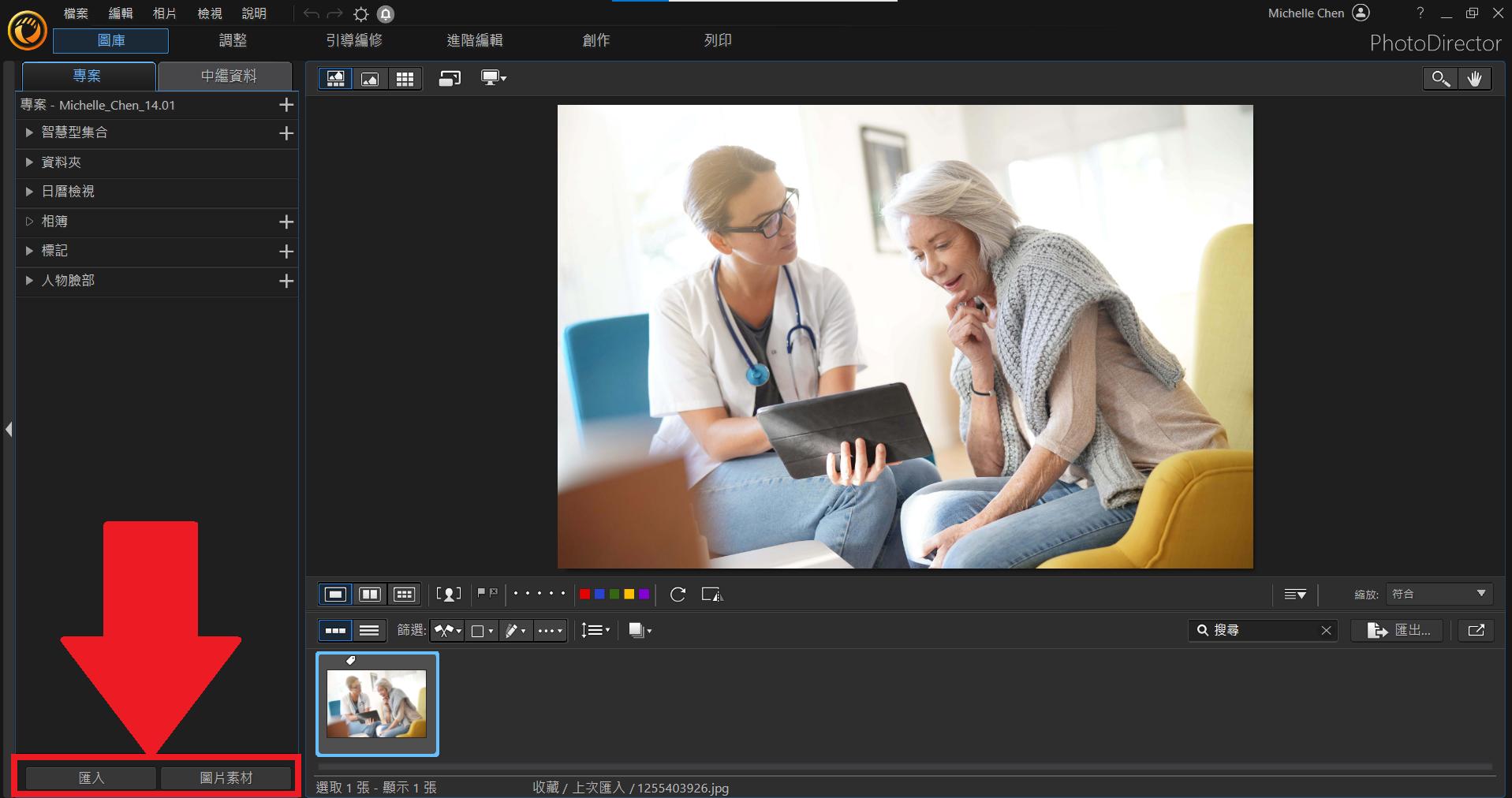1512x798 pixels.
Task: Click the share icon beside 匯出
Action: point(1476,630)
